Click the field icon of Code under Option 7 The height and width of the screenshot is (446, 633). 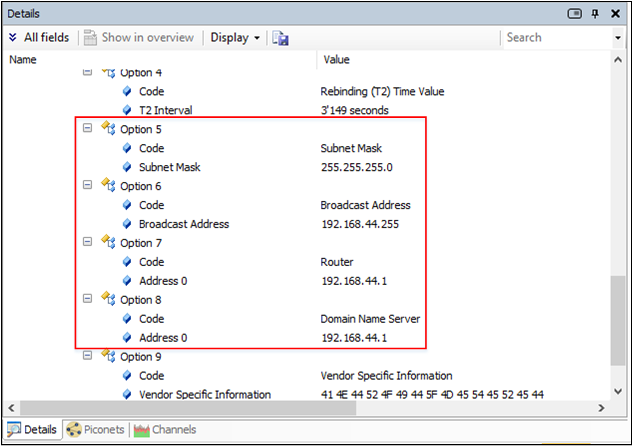(x=127, y=262)
